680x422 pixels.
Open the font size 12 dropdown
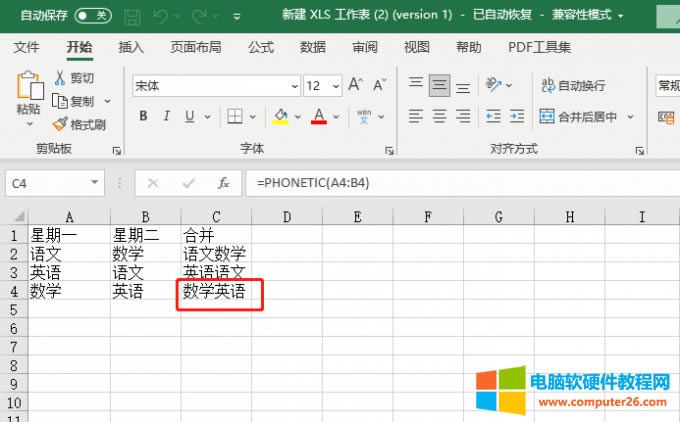pyautogui.click(x=336, y=86)
